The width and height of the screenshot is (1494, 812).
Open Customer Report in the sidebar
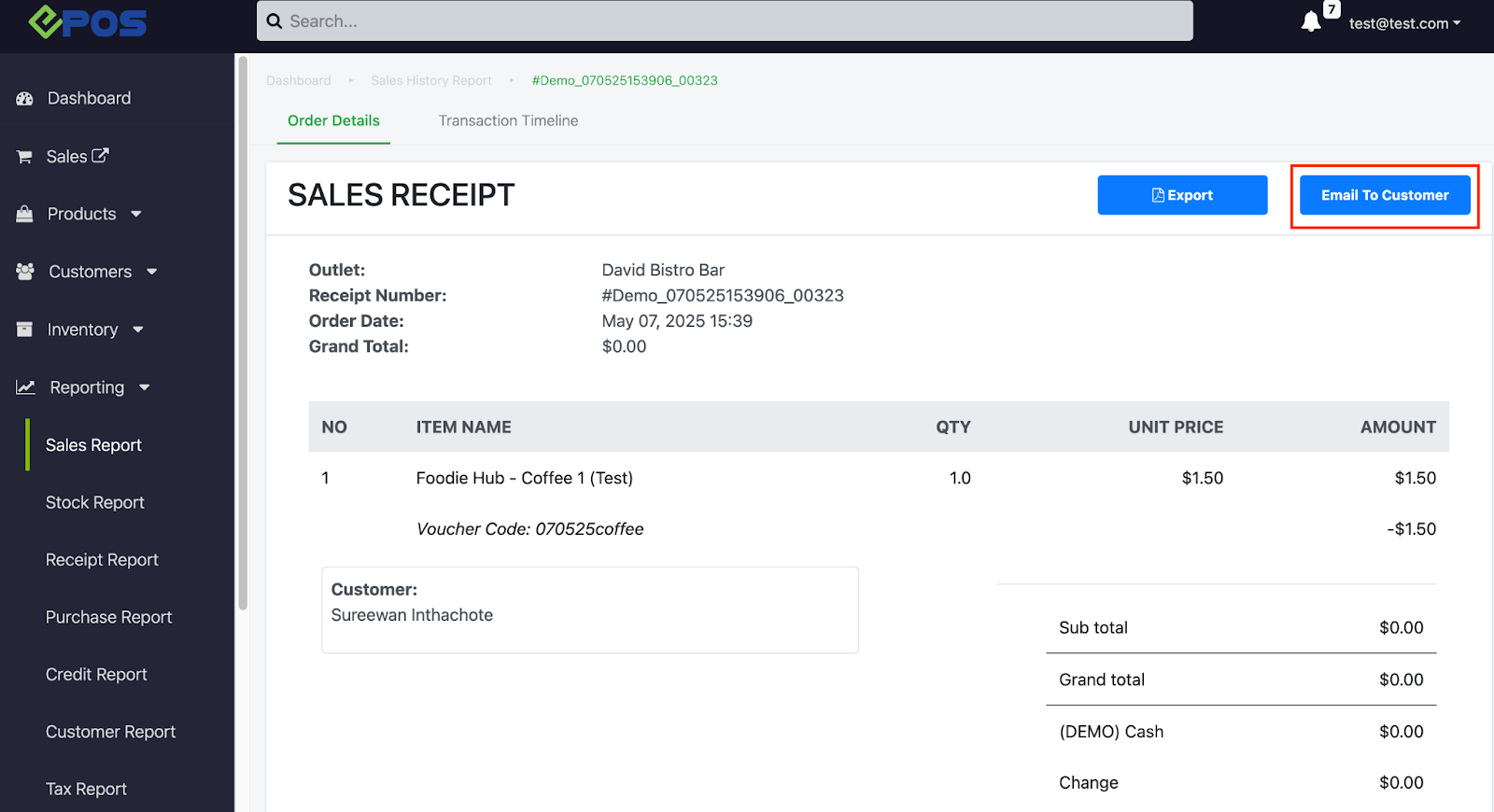[110, 732]
